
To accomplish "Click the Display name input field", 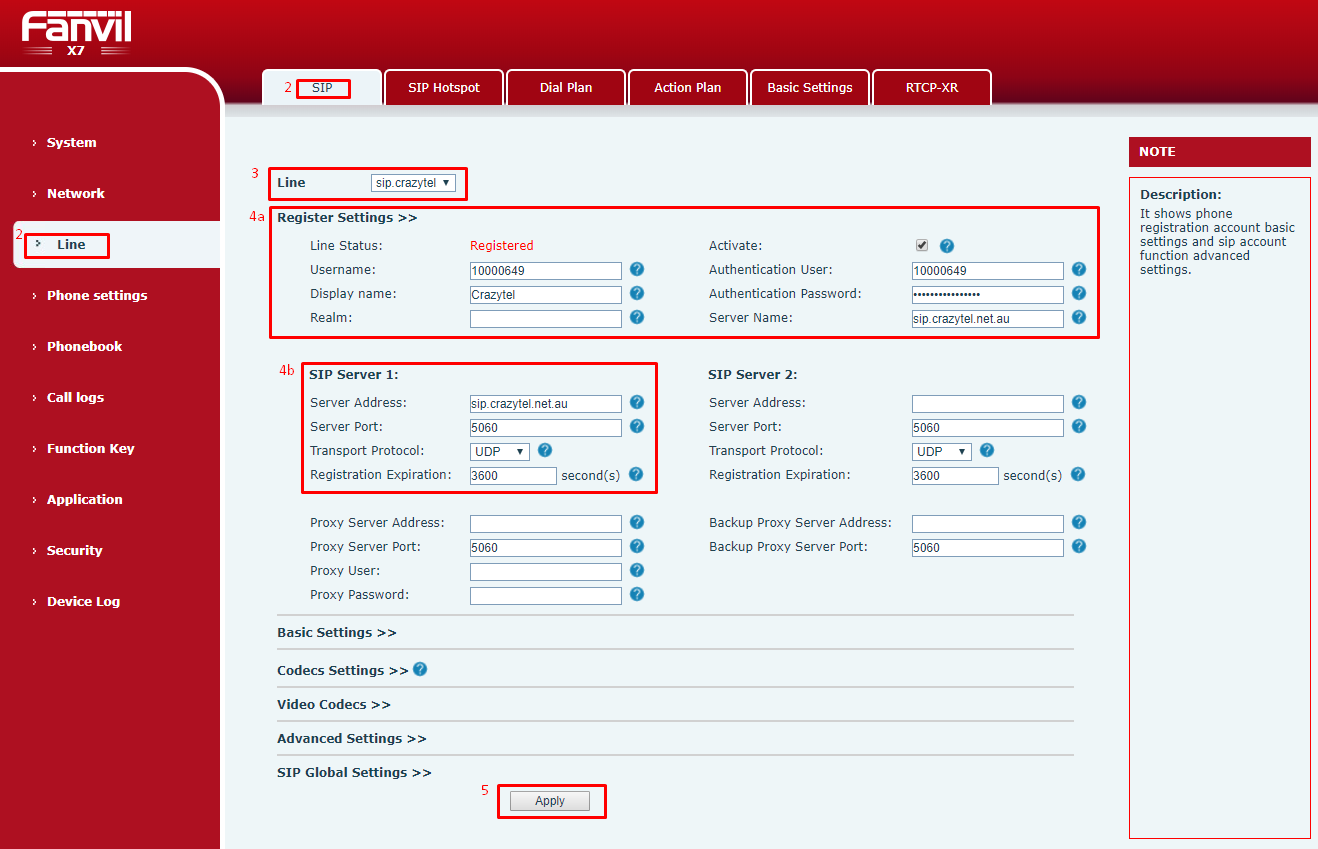I will click(x=546, y=295).
